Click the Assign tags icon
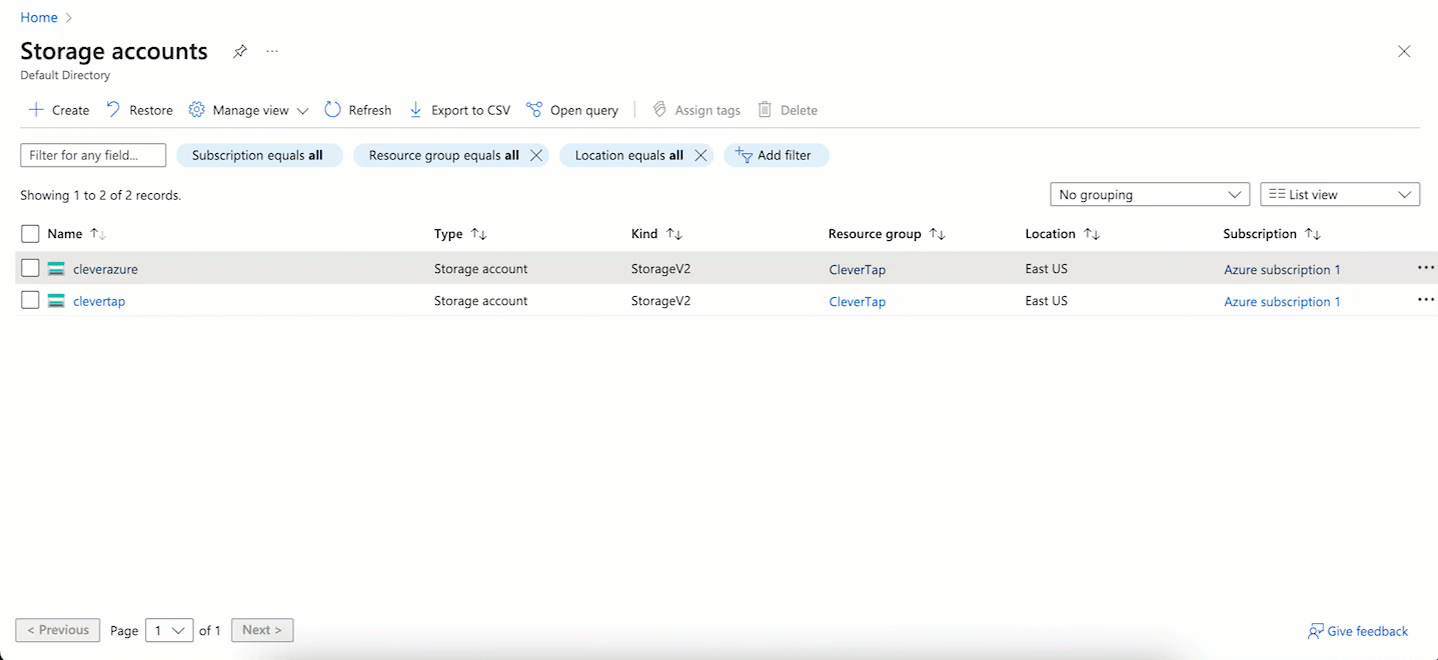The width and height of the screenshot is (1438, 660). [x=658, y=110]
